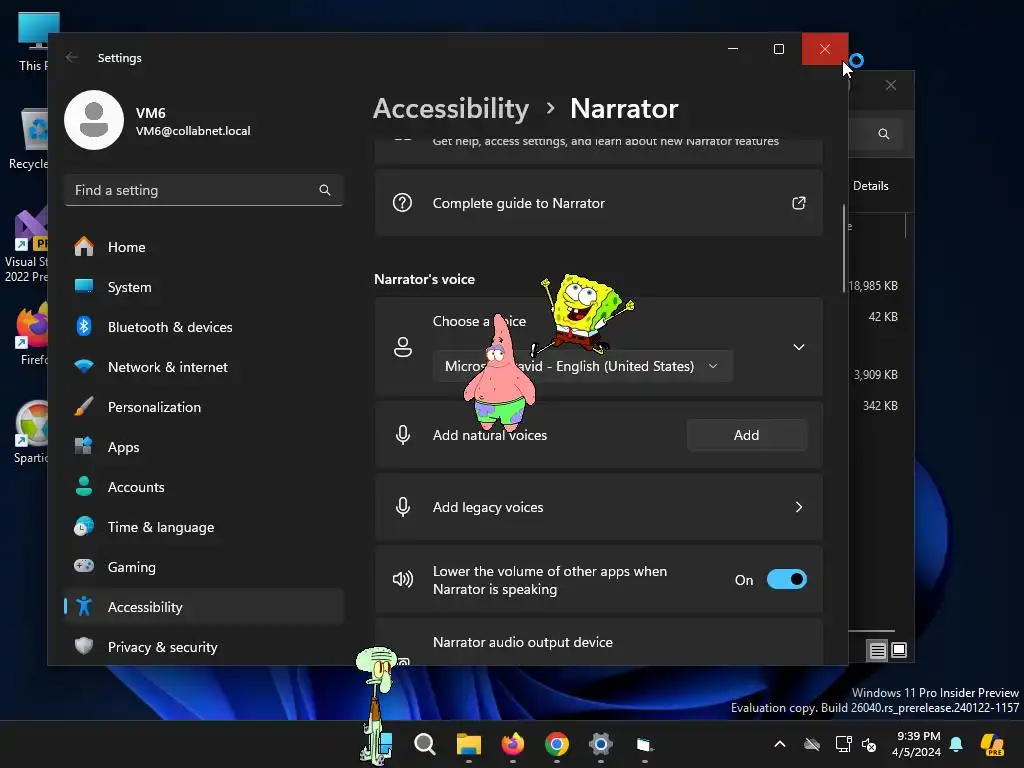Click the folder app icon right of Settings gear
1024x768 pixels.
[645, 744]
